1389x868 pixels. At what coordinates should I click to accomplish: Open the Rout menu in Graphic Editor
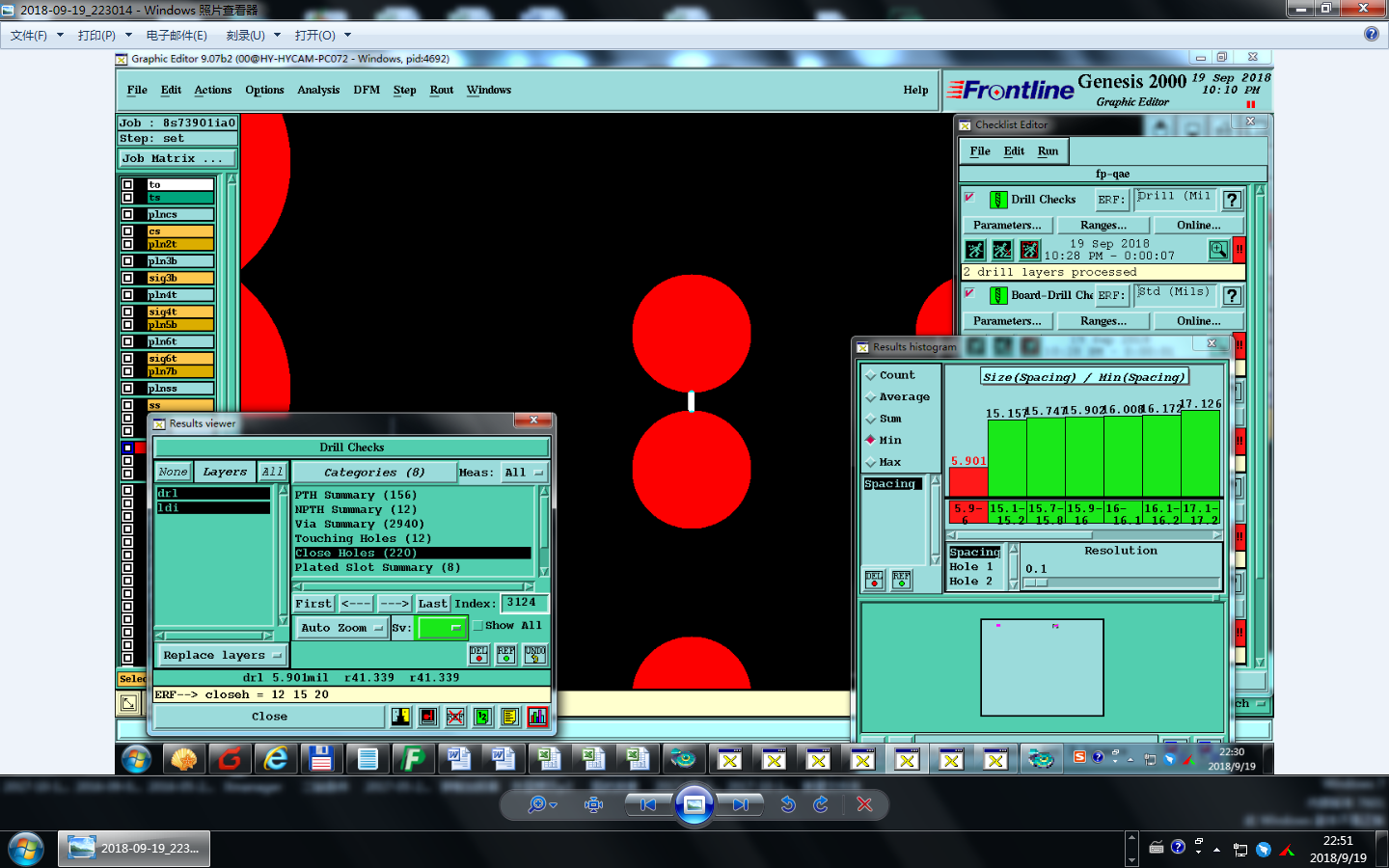pyautogui.click(x=442, y=91)
